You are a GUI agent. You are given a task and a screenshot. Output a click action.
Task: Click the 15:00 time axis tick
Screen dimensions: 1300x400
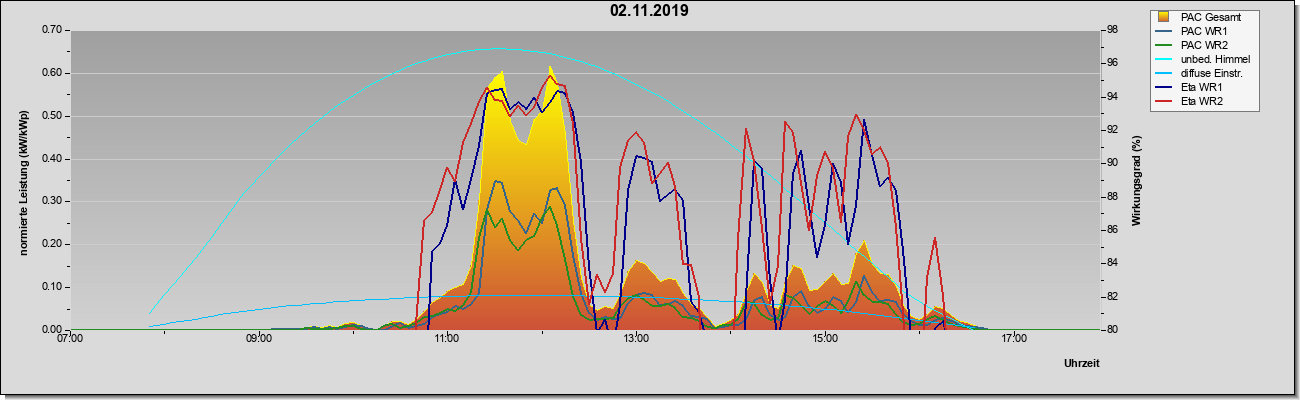tap(824, 340)
